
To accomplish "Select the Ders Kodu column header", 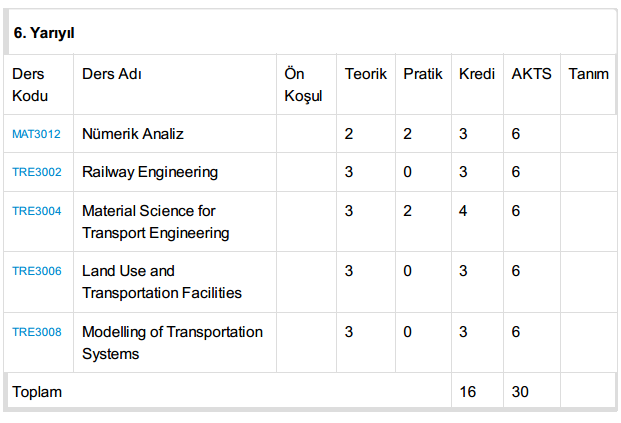I will (x=29, y=85).
